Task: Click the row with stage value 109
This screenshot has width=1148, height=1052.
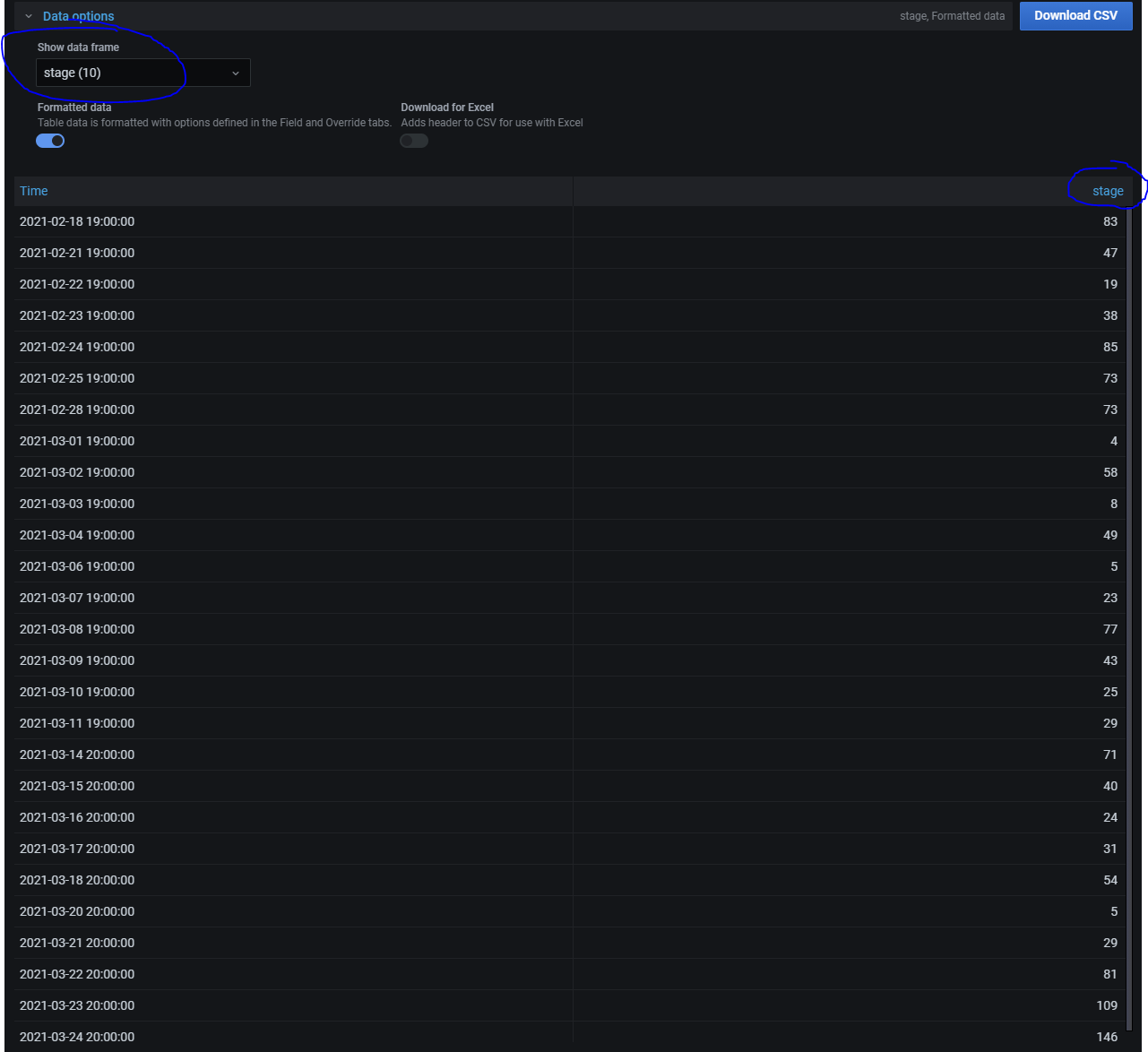Action: (358, 1005)
